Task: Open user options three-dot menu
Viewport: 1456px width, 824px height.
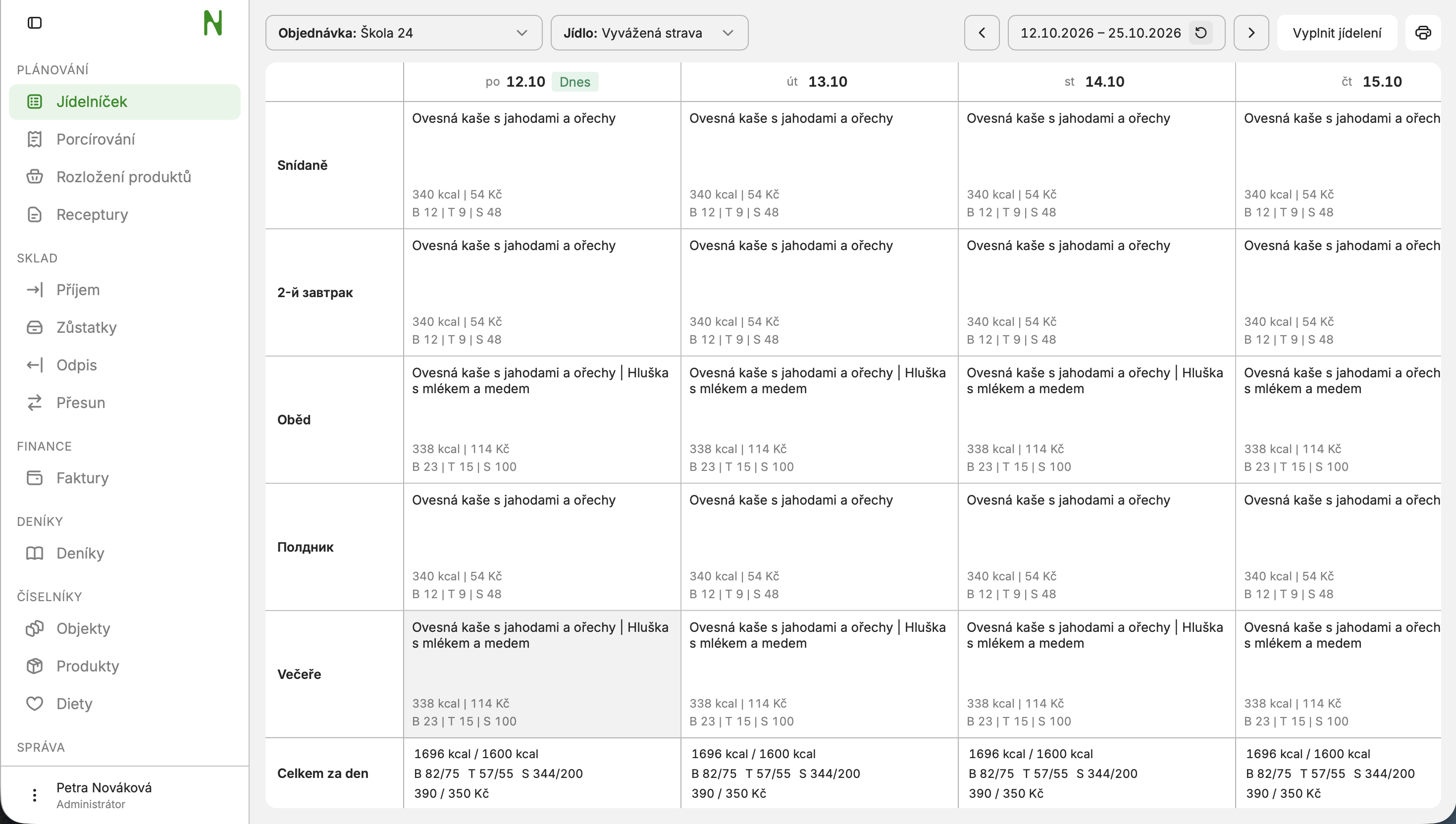Action: coord(35,795)
